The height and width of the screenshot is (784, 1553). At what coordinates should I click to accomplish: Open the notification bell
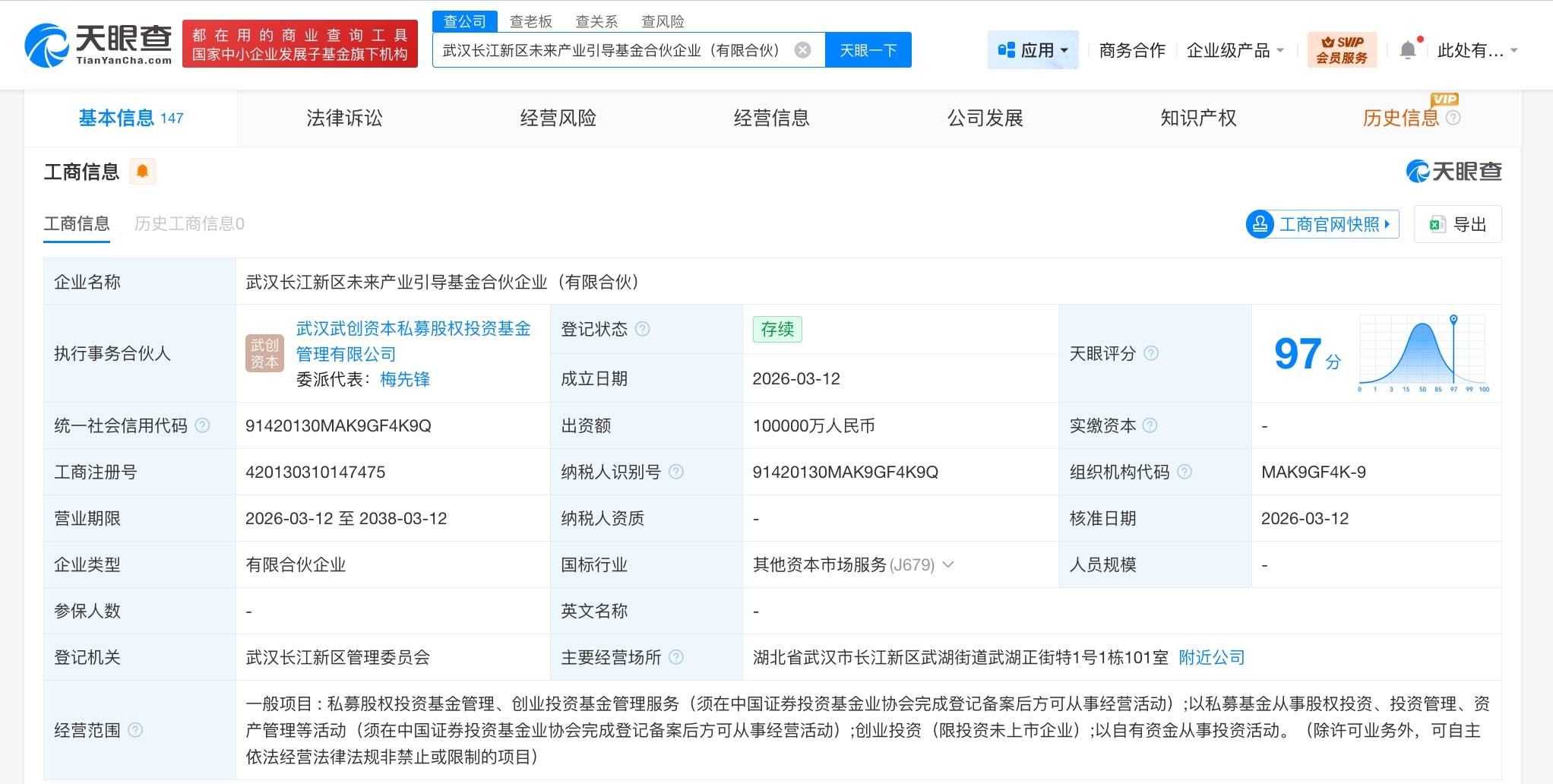(x=1407, y=50)
